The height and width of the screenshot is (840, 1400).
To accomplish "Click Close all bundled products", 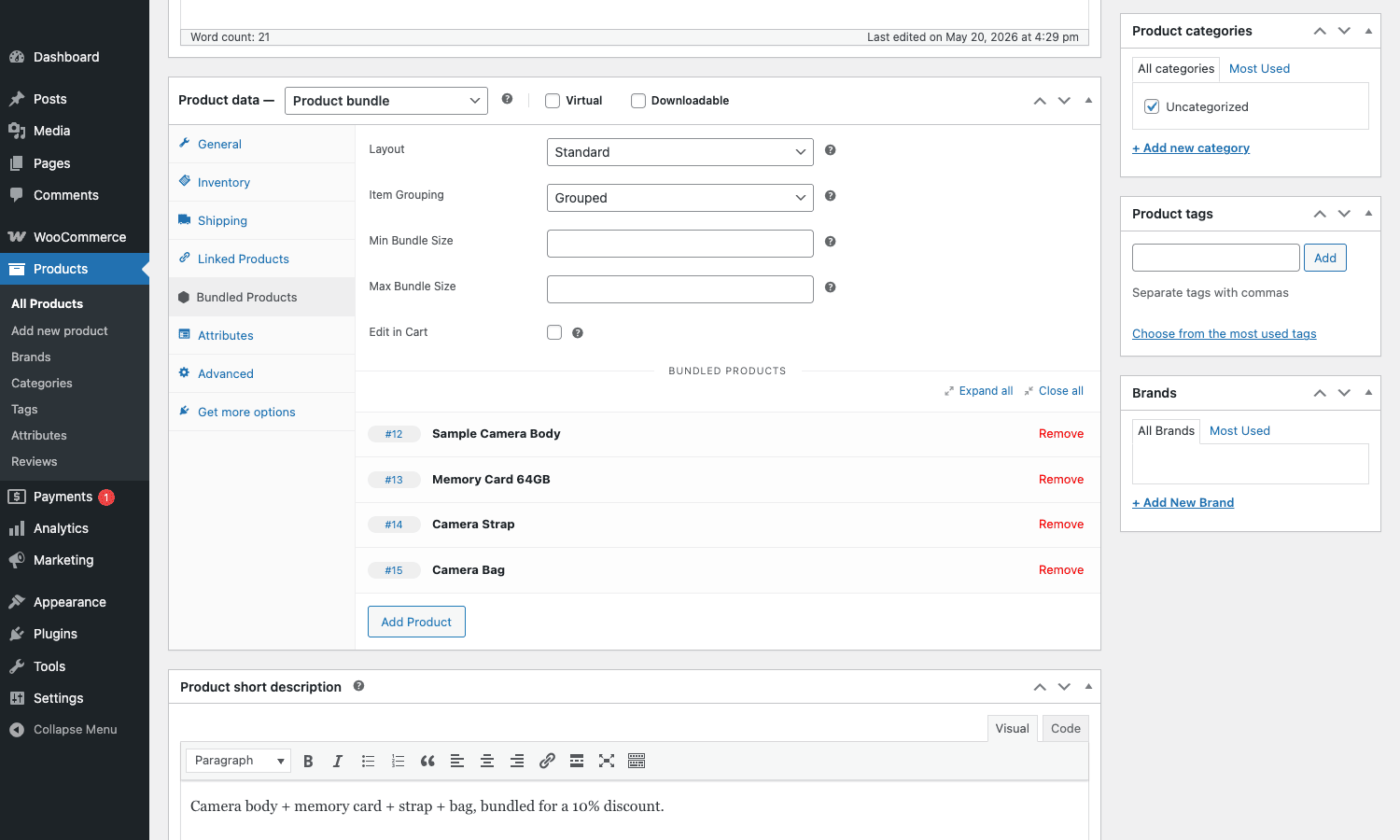I will point(1054,391).
